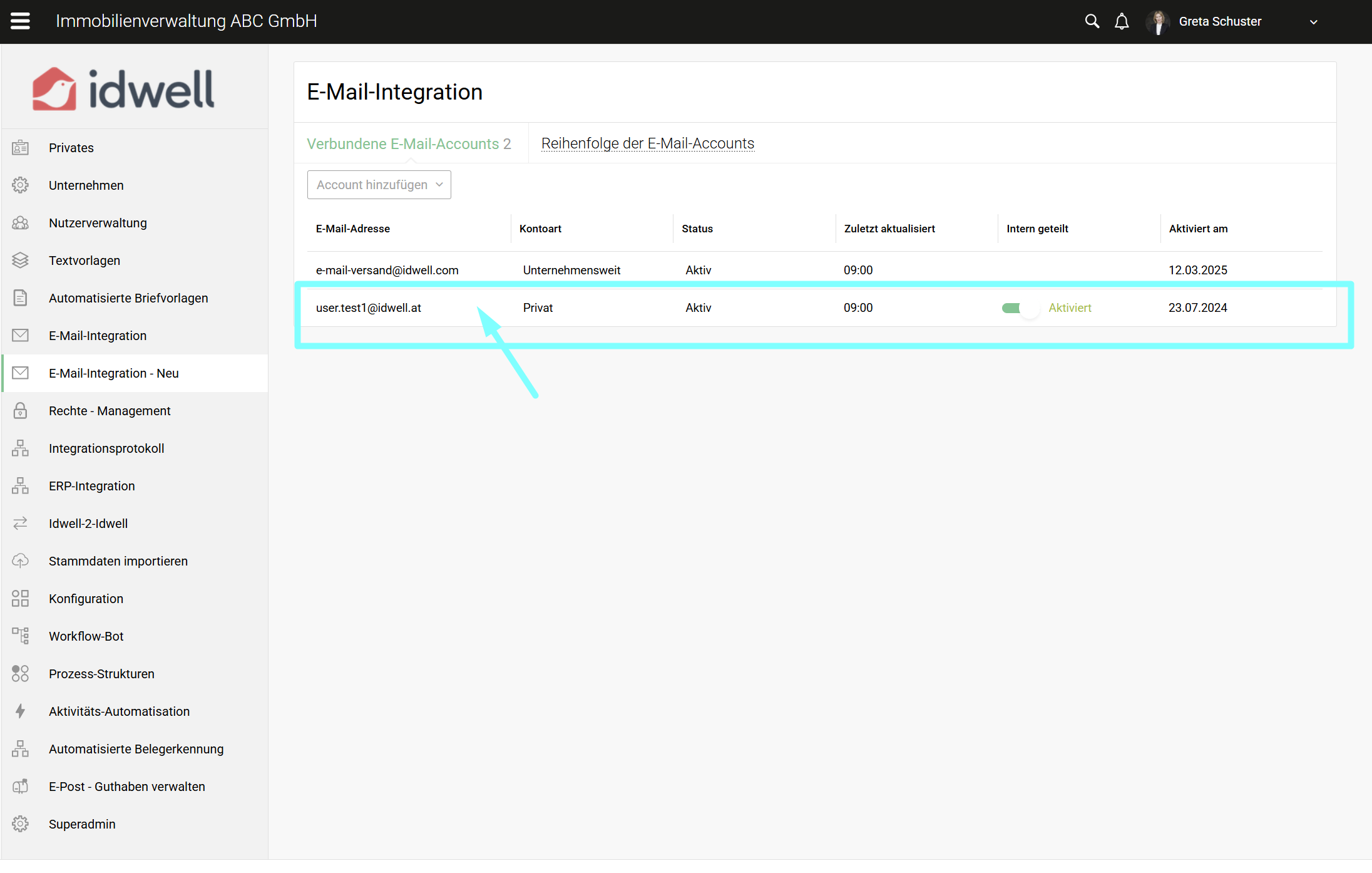Expand the user menu chevron beside Greta Schuster
Screen dimensions: 1372x873
pos(1313,22)
